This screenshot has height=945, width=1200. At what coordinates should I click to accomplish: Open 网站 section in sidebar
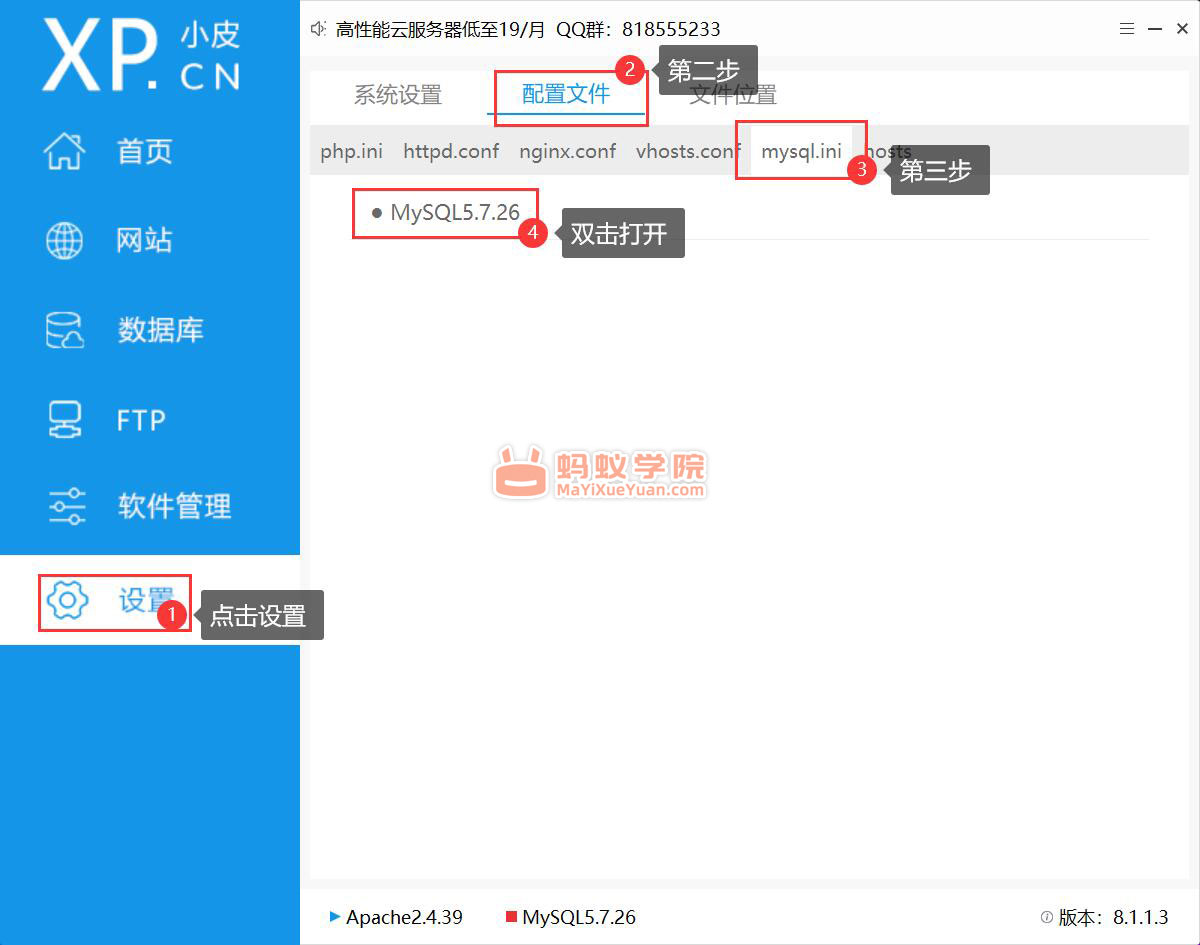click(145, 240)
